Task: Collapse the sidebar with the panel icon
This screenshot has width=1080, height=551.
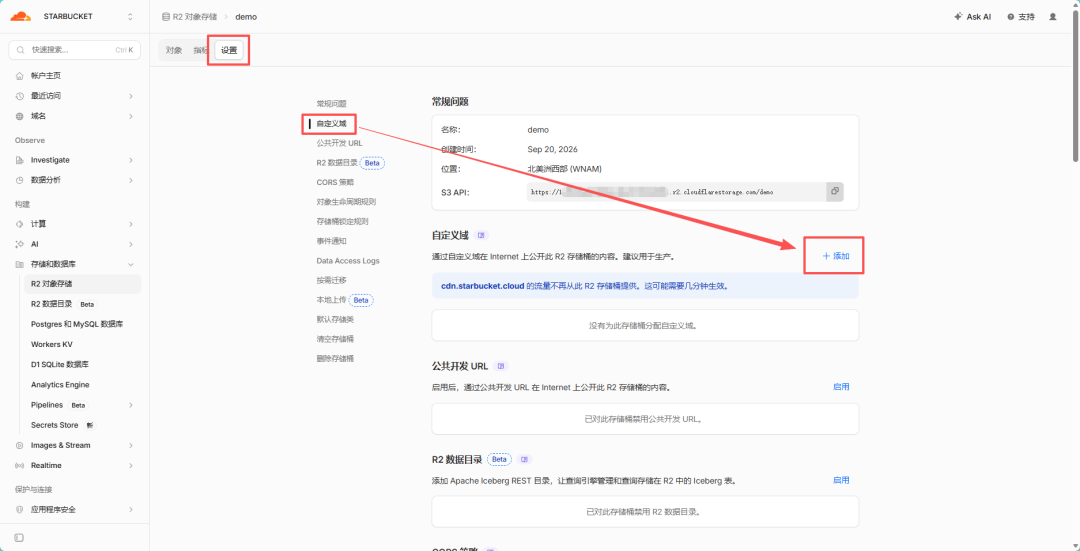Action: tap(19, 537)
